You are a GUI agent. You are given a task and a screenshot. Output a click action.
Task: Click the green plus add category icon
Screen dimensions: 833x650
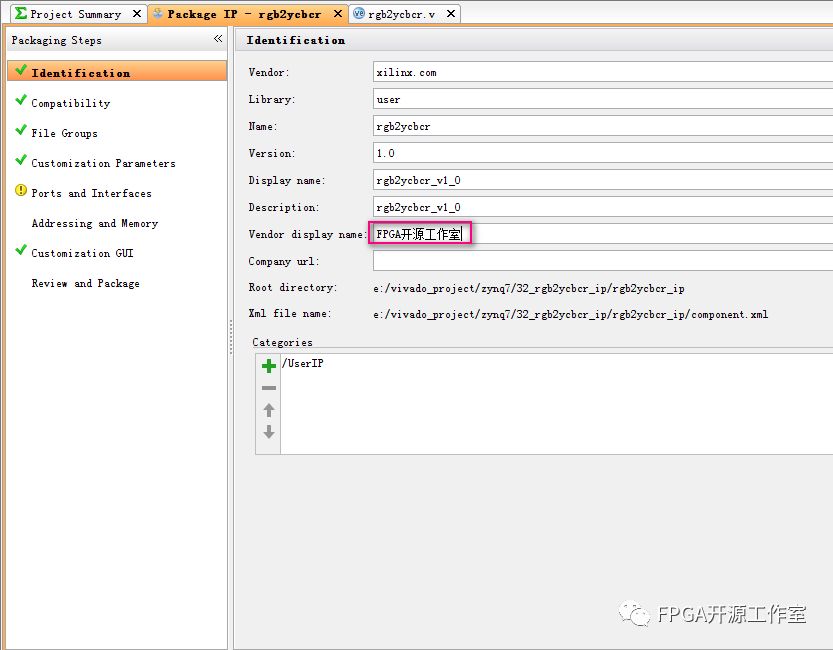[x=268, y=366]
